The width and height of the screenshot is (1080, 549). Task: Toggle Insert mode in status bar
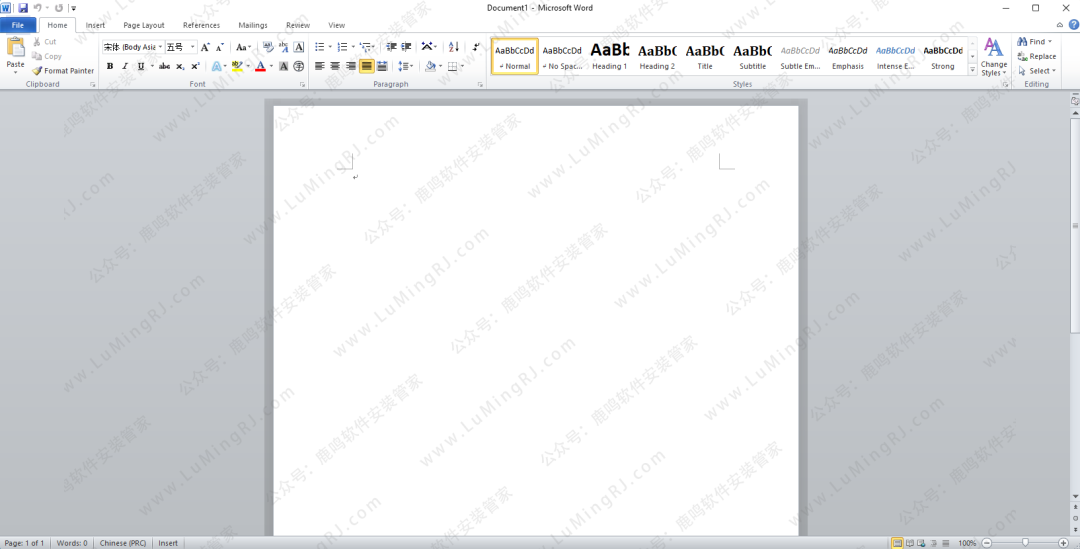(x=168, y=543)
